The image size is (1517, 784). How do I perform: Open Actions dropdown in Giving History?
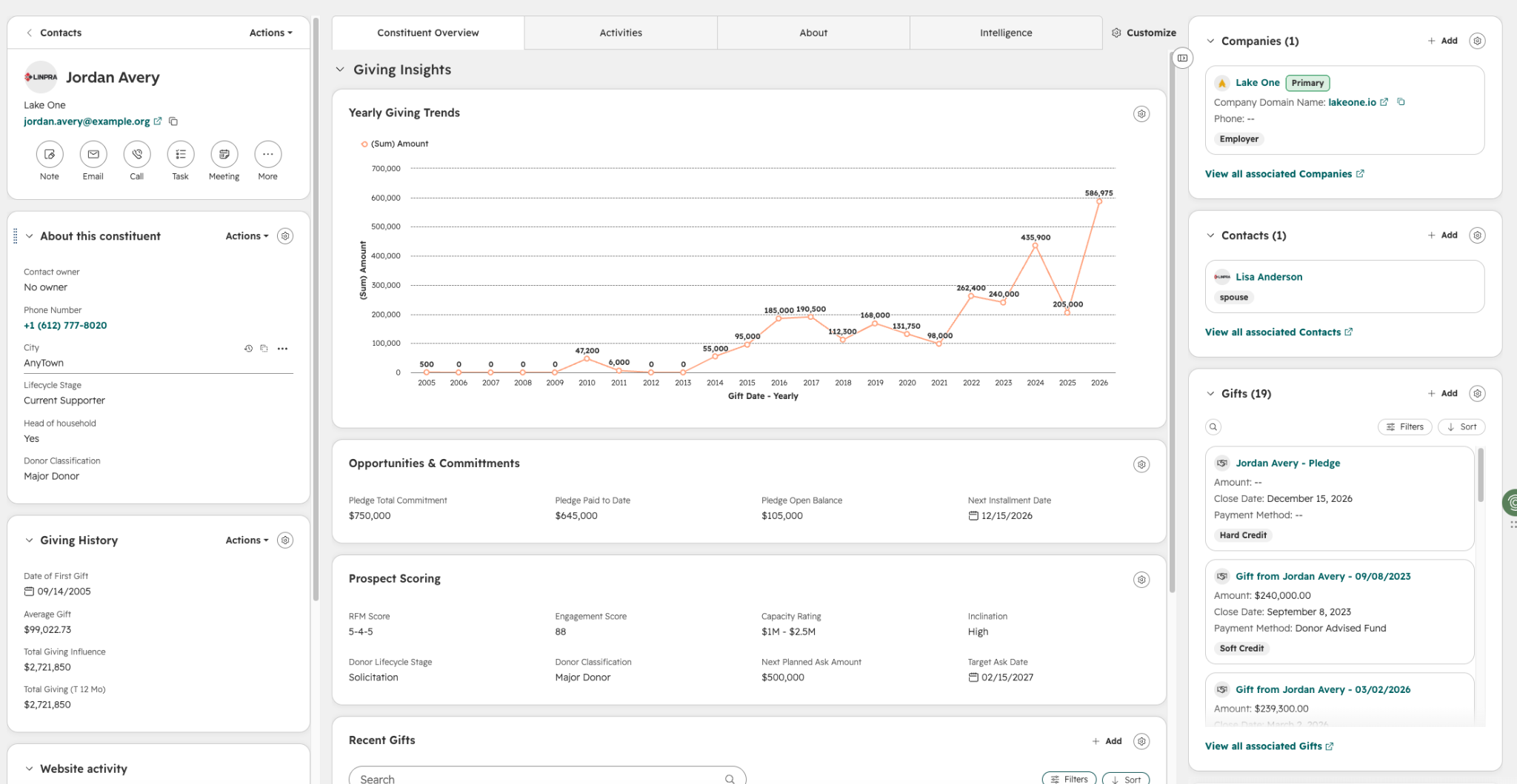click(247, 540)
